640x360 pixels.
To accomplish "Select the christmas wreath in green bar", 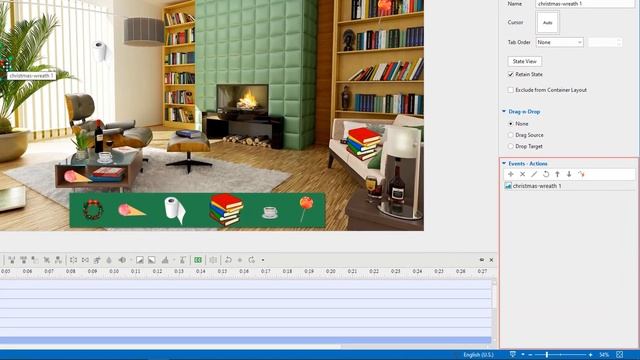I will 93,210.
